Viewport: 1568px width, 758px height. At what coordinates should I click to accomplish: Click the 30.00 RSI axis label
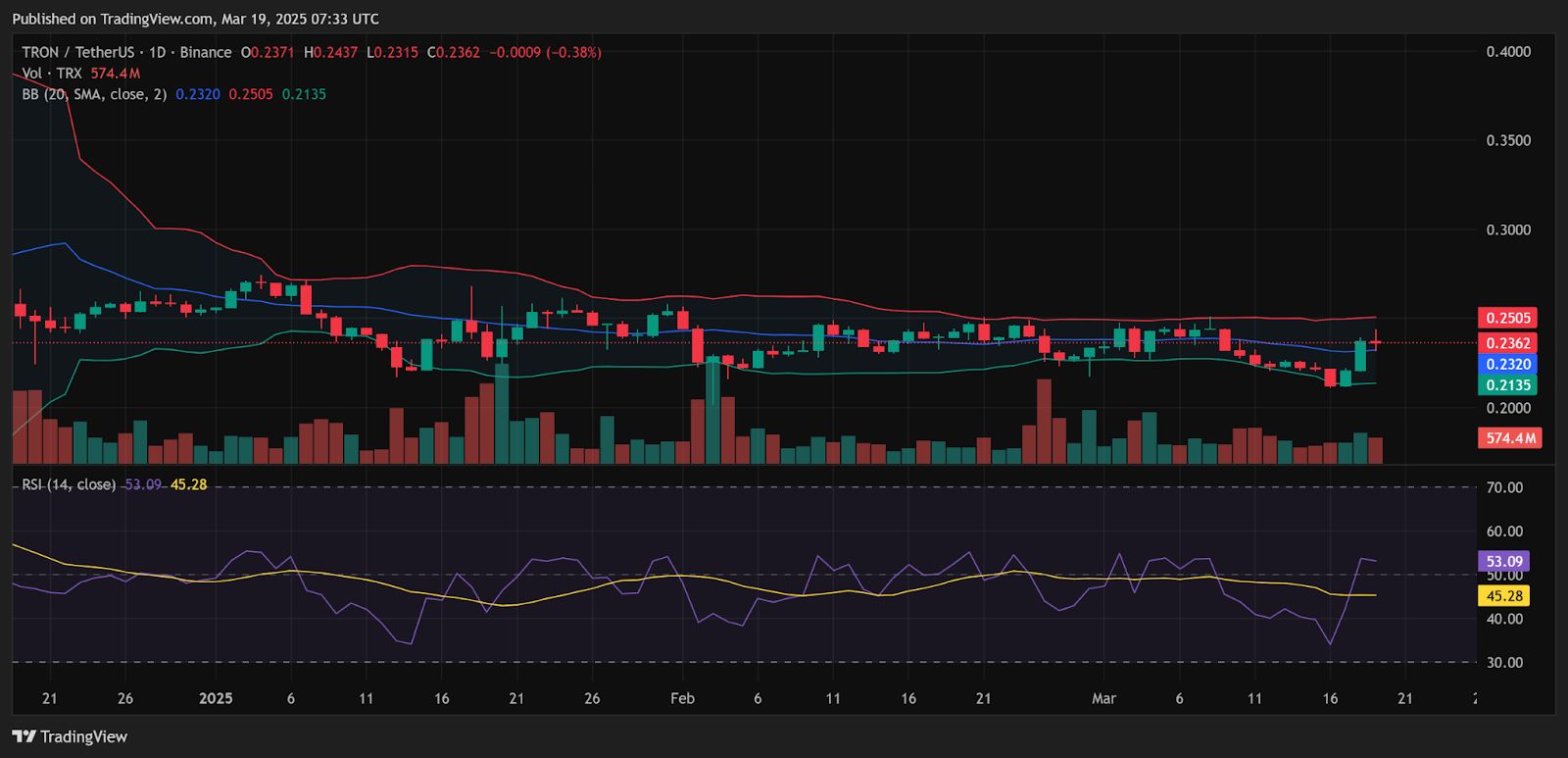(x=1504, y=662)
